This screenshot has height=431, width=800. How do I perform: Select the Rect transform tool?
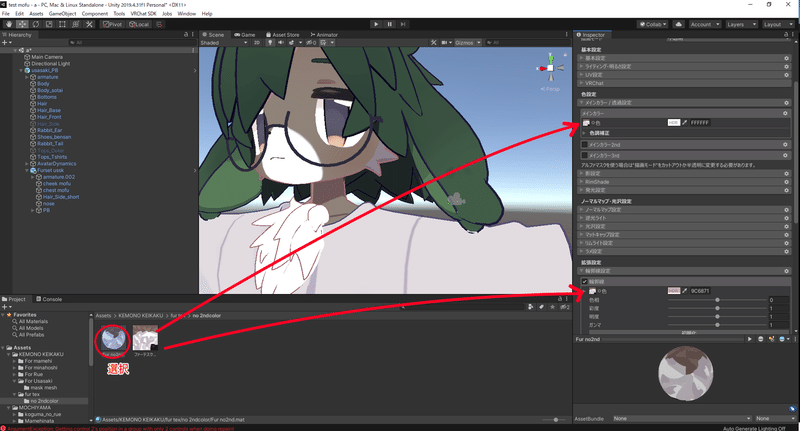tap(62, 24)
